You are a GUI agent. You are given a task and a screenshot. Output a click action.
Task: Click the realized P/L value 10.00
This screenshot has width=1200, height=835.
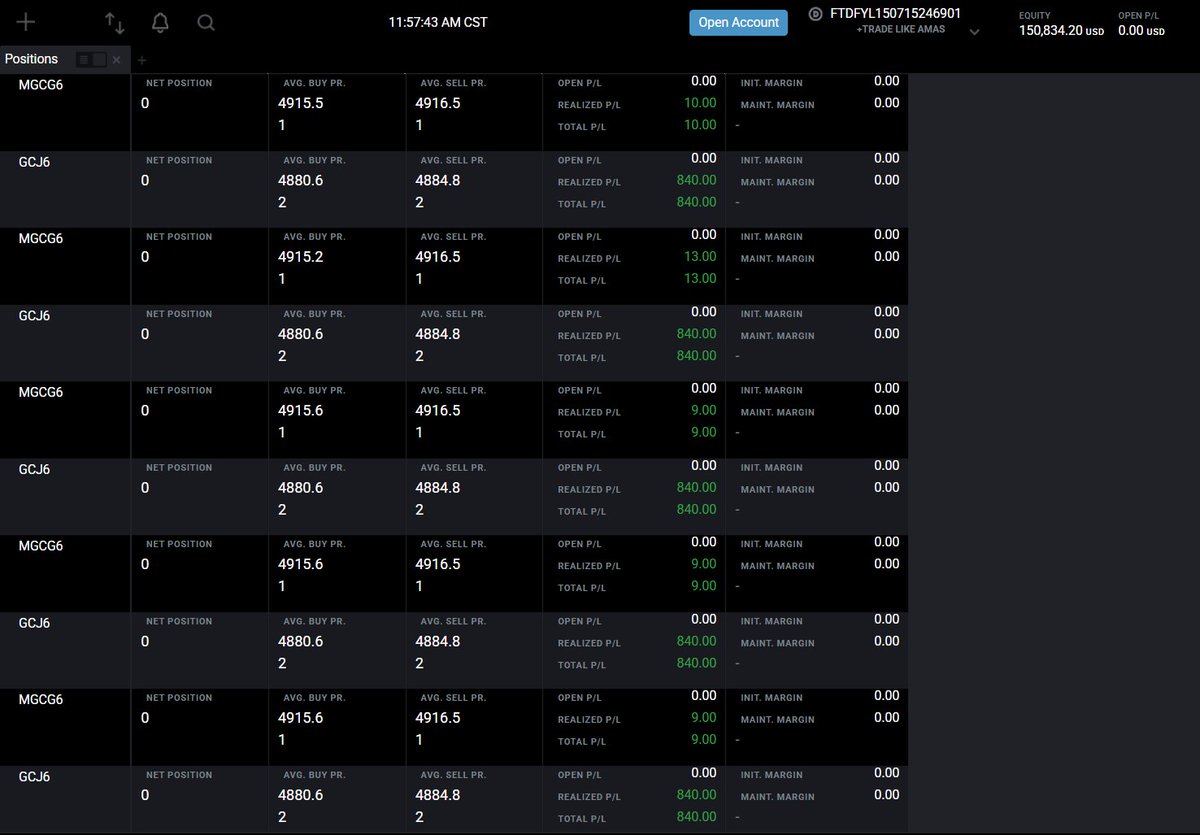tap(700, 103)
